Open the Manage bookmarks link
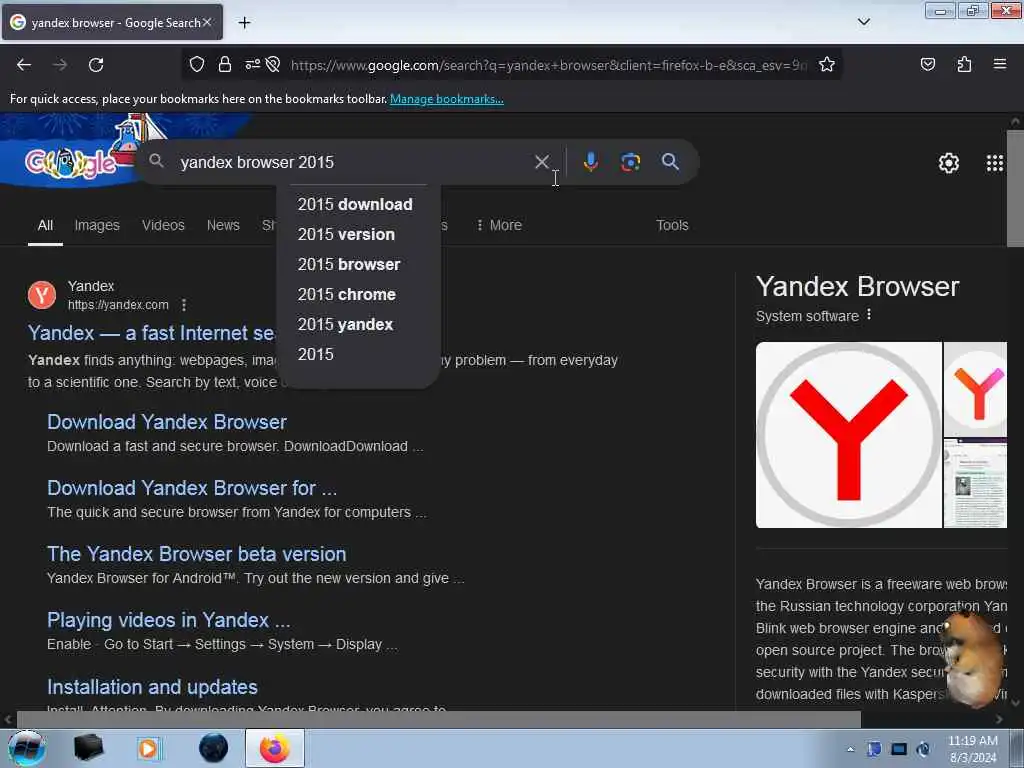1024x768 pixels. coord(447,99)
